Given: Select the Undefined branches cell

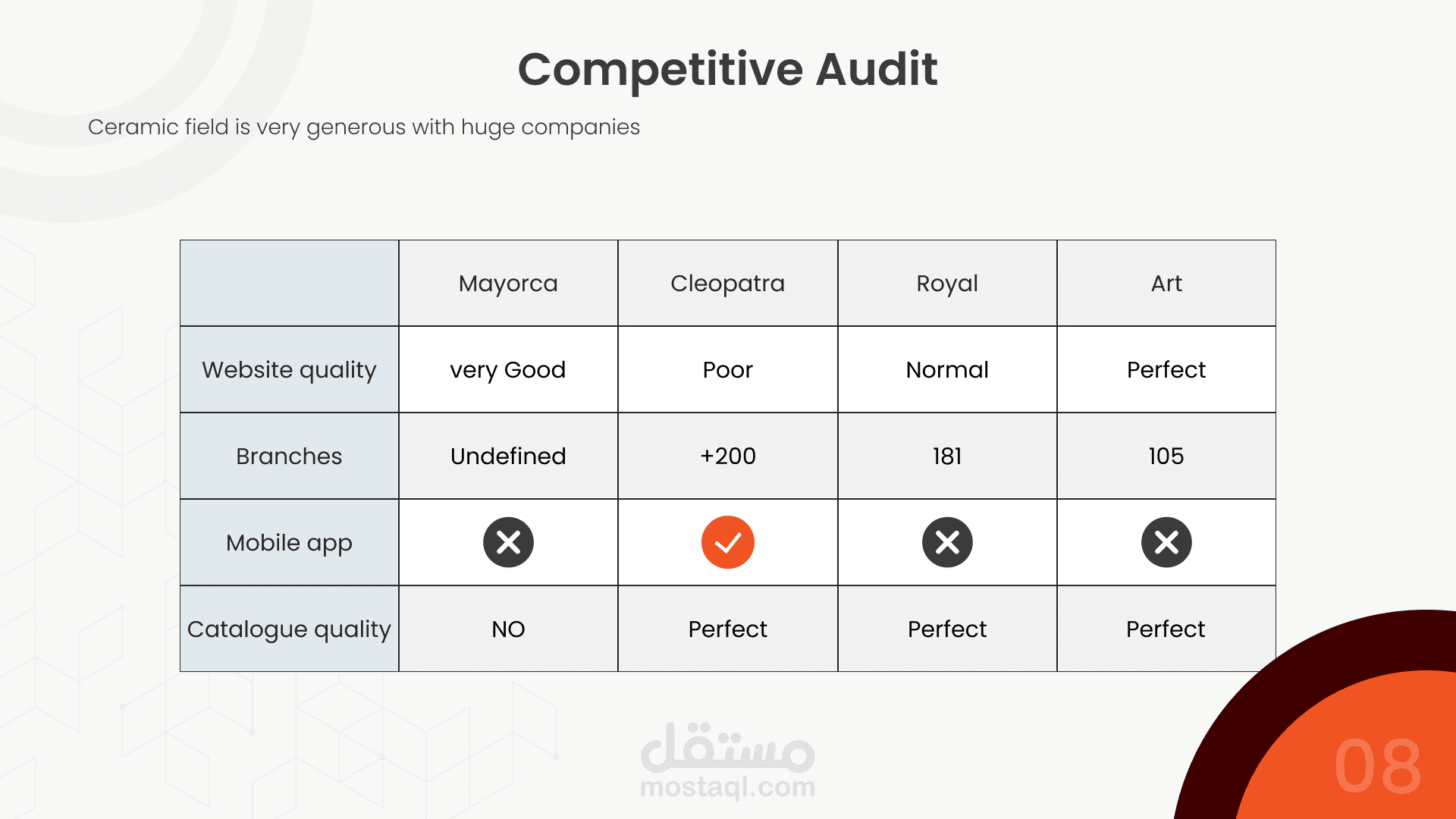Looking at the screenshot, I should [508, 457].
